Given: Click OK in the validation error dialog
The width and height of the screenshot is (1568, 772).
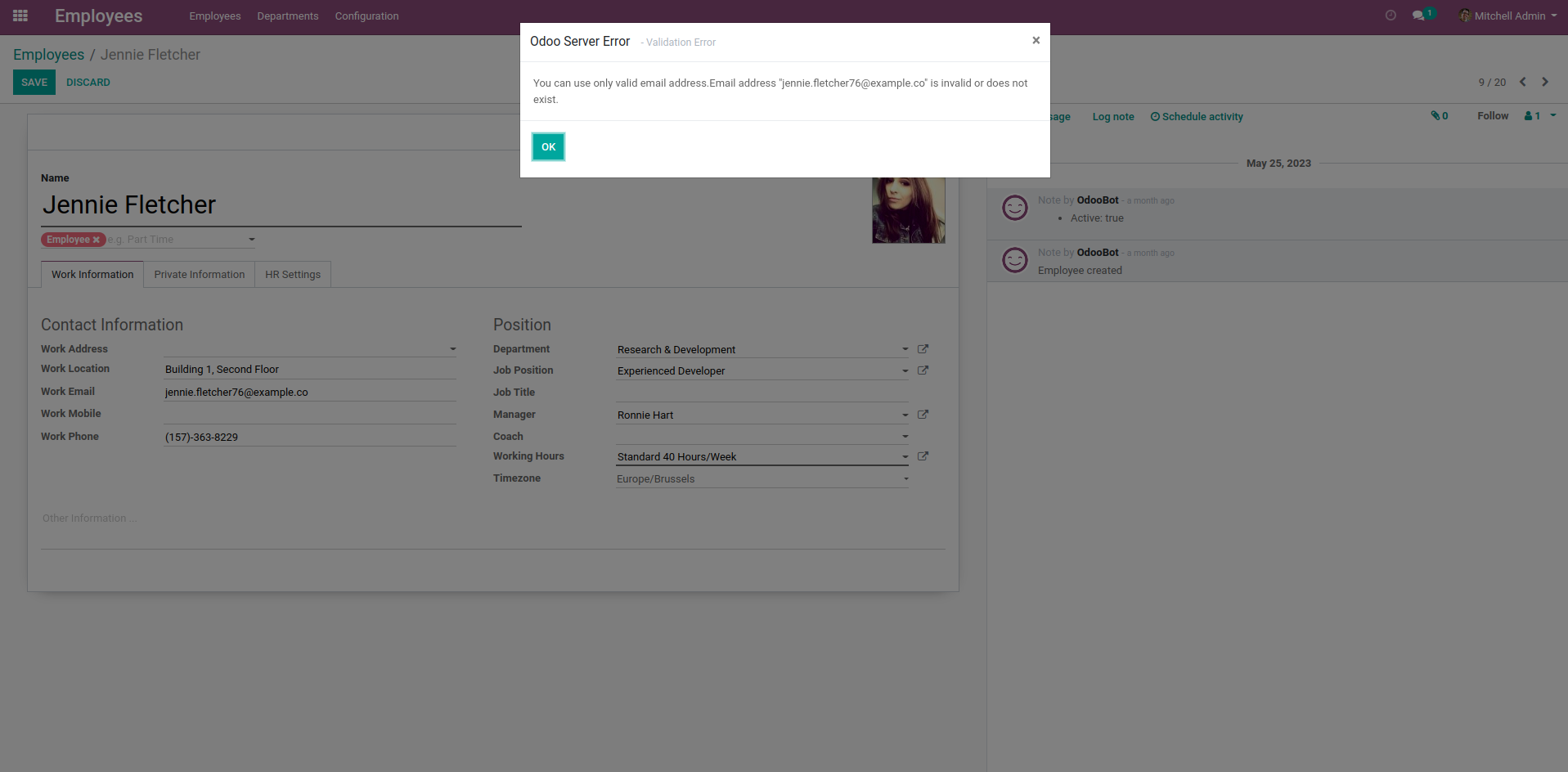Looking at the screenshot, I should click(x=548, y=147).
